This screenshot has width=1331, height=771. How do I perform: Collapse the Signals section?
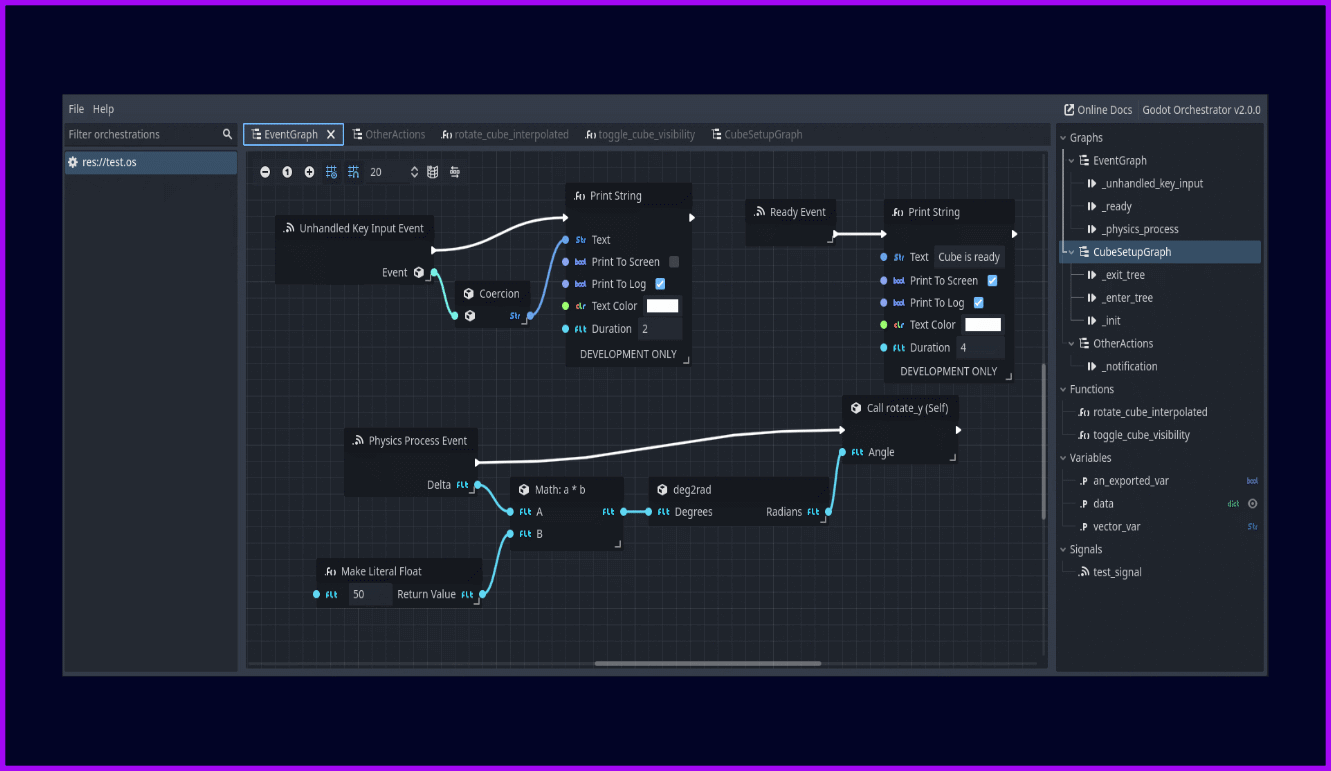click(x=1063, y=549)
